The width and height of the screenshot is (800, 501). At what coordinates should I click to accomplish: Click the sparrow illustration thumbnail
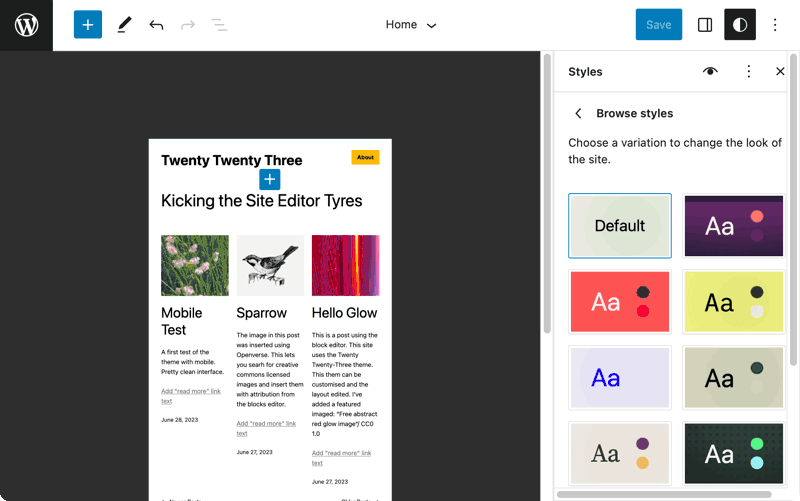coord(270,265)
